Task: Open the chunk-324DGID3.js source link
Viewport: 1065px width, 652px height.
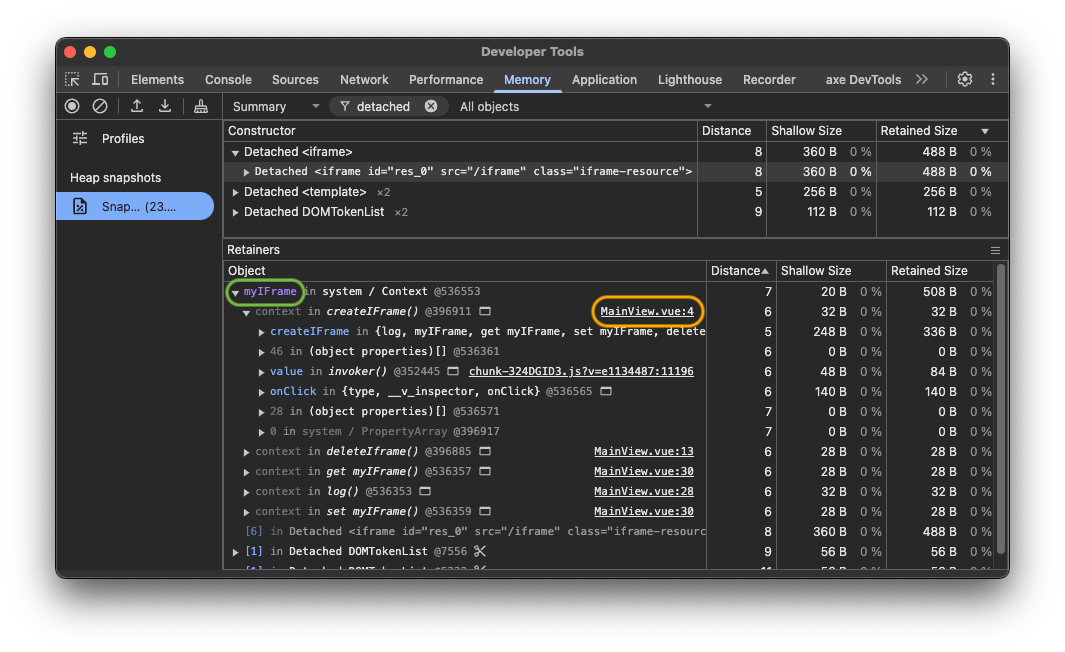Action: pyautogui.click(x=581, y=372)
